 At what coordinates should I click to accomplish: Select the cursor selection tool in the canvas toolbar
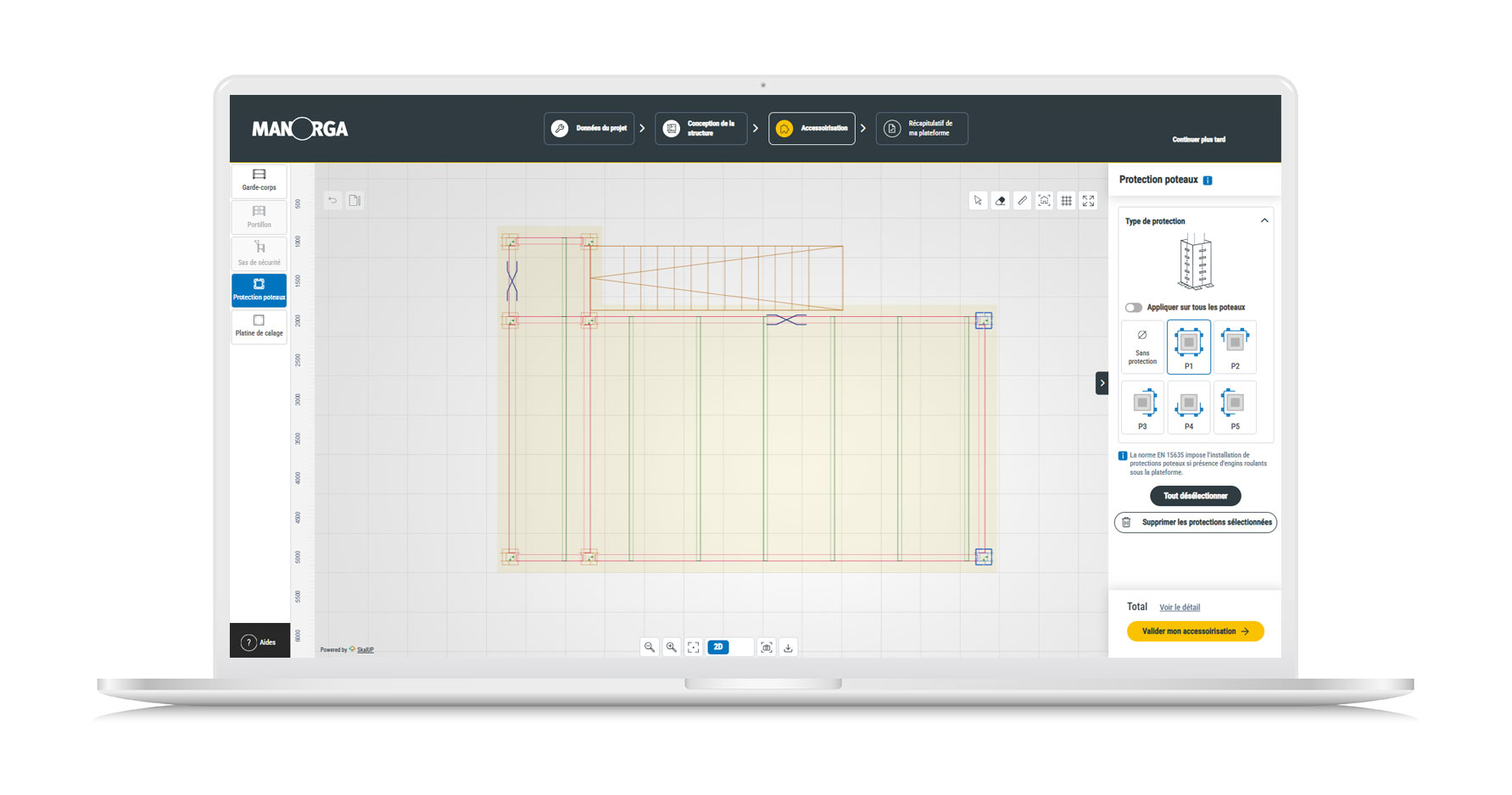(978, 200)
